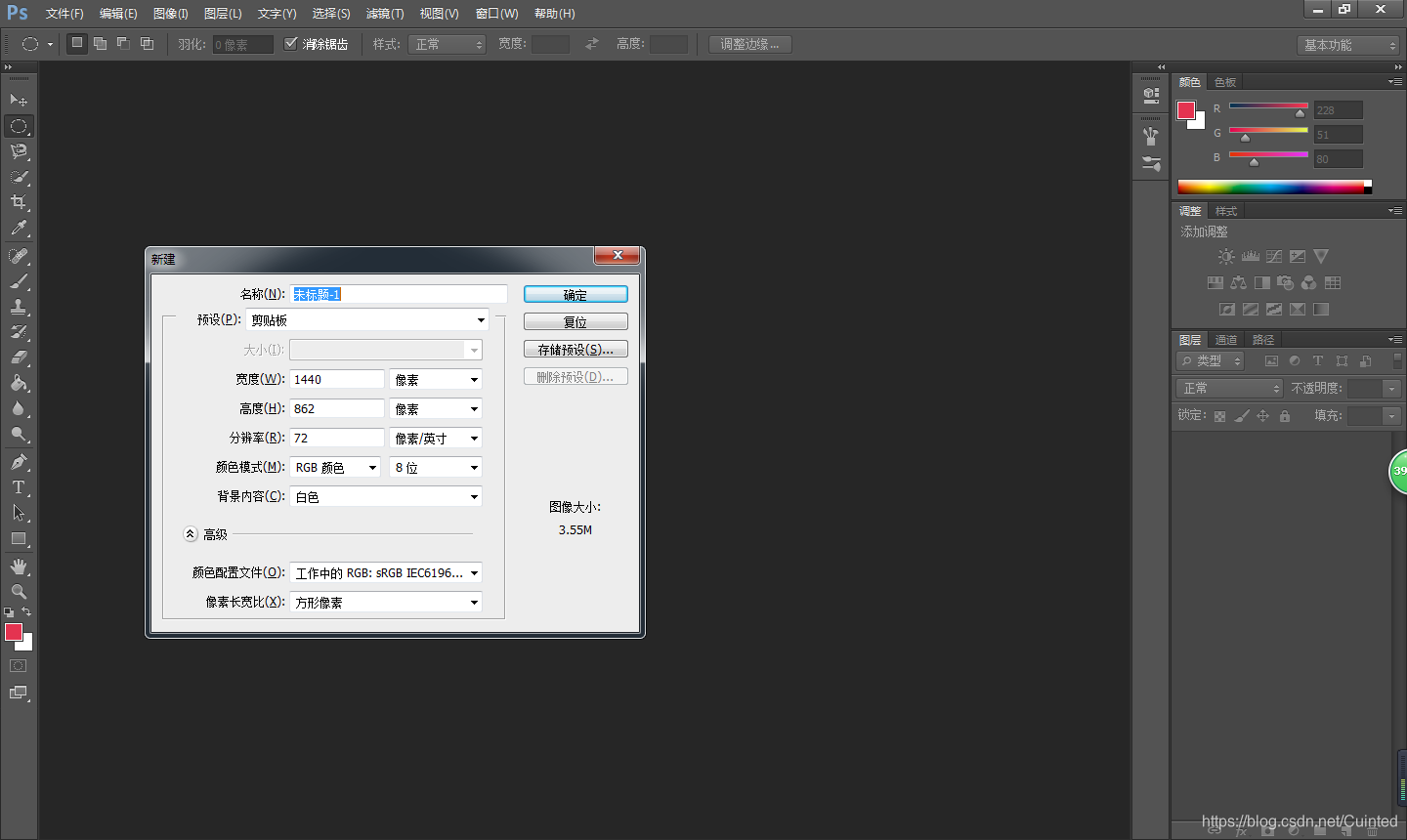Switch to the 色板 swatches tab

1225,82
